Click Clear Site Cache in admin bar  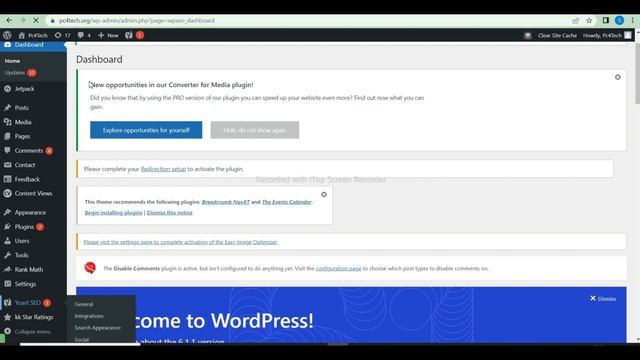point(557,36)
